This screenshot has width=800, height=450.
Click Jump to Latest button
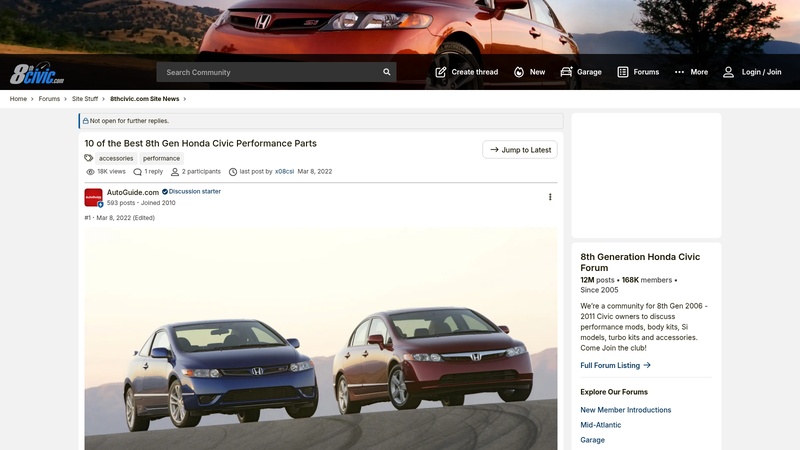pyautogui.click(x=520, y=150)
